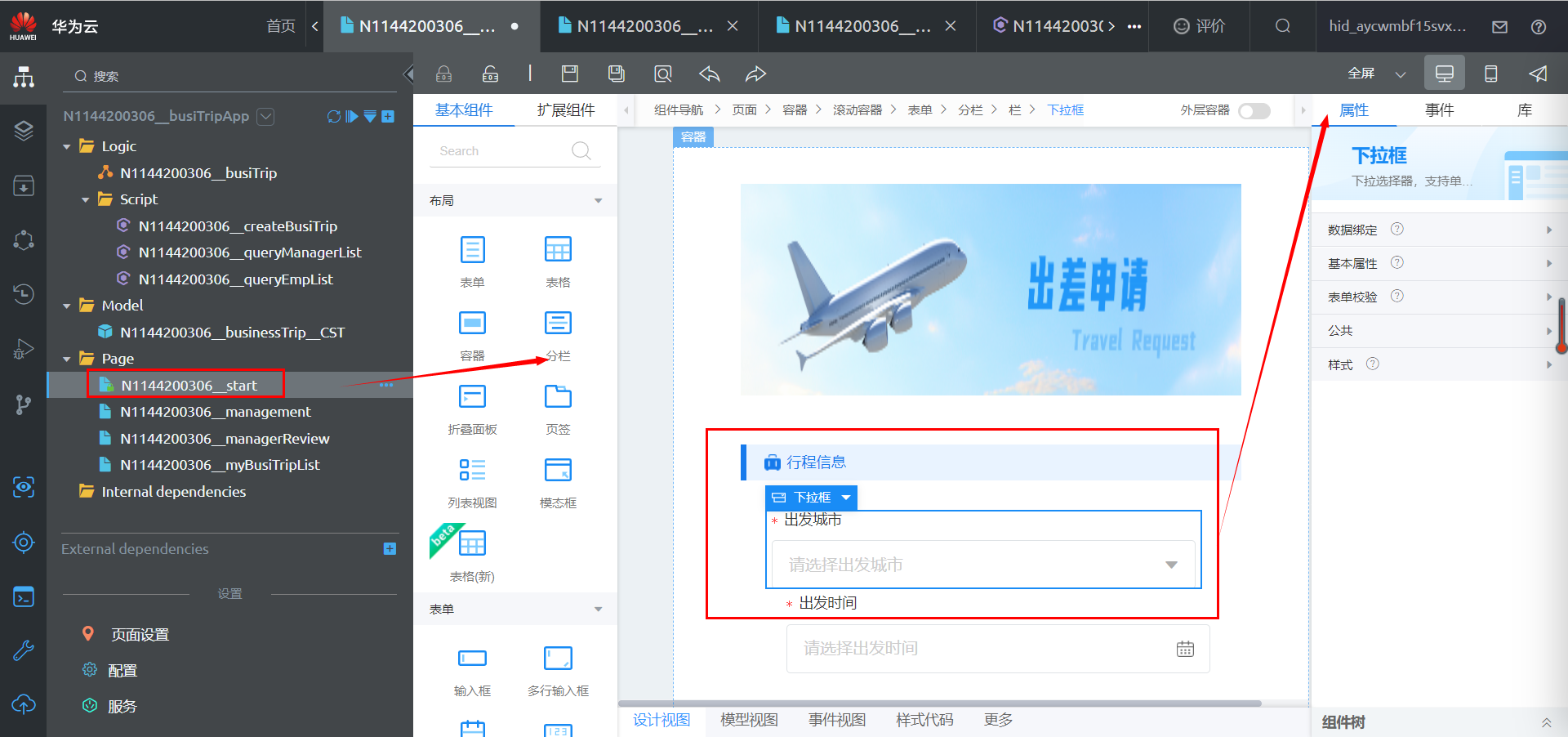The width and height of the screenshot is (1568, 737).
Task: Switch to mobile preview mode icon
Action: coord(1491,73)
